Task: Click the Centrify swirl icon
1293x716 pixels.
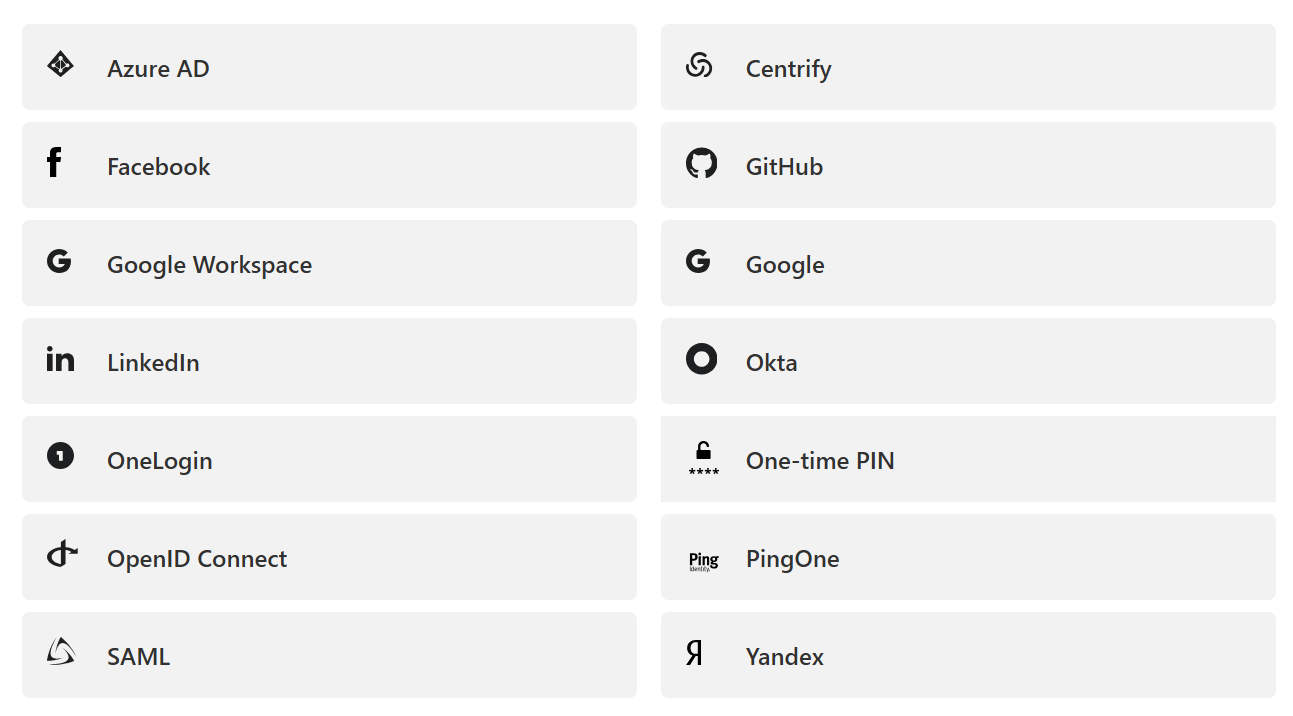Action: [x=699, y=66]
